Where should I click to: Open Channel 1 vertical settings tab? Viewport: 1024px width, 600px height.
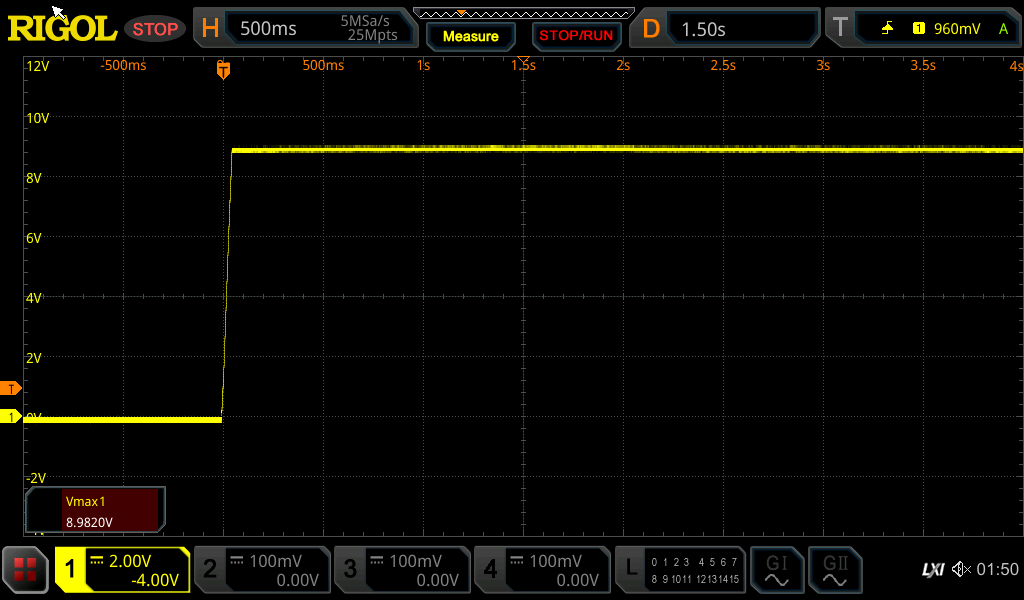(125, 570)
